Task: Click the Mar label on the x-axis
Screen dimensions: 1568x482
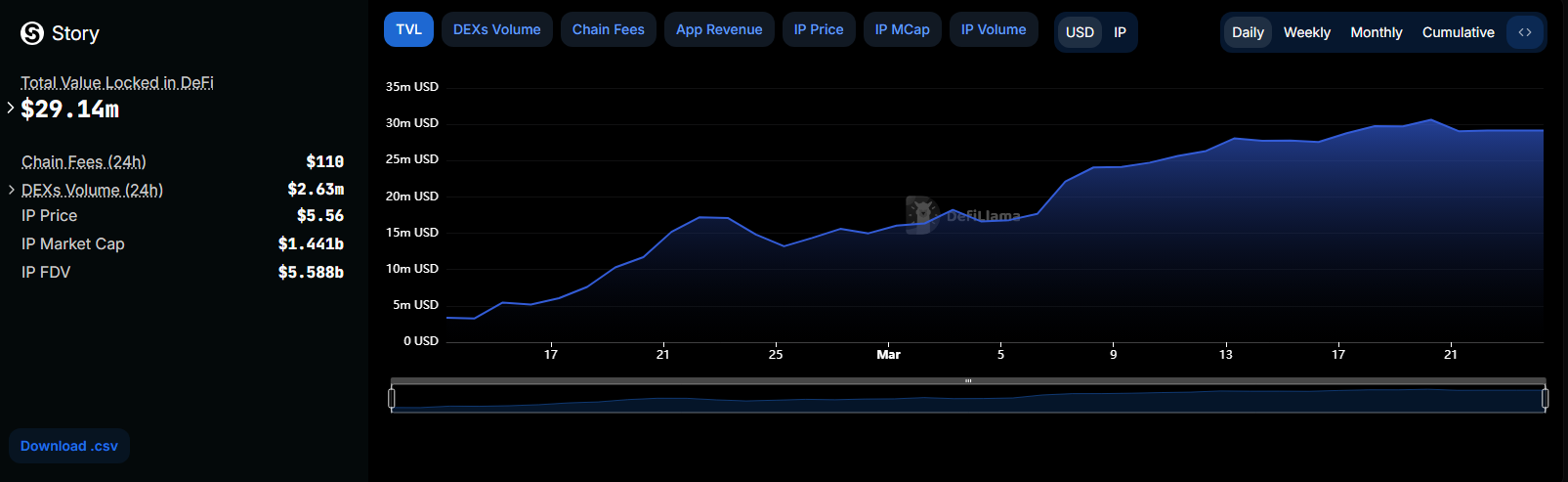Action: 888,355
